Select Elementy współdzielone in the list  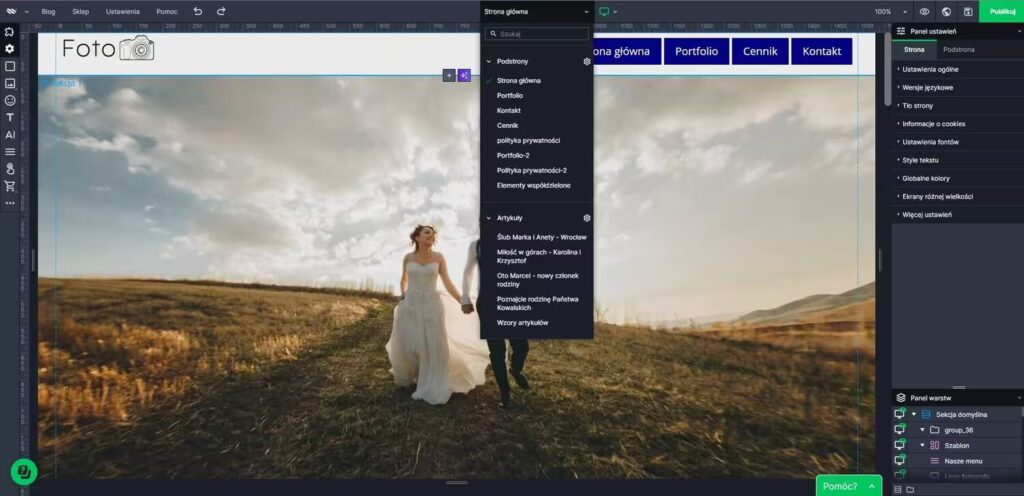coord(533,185)
